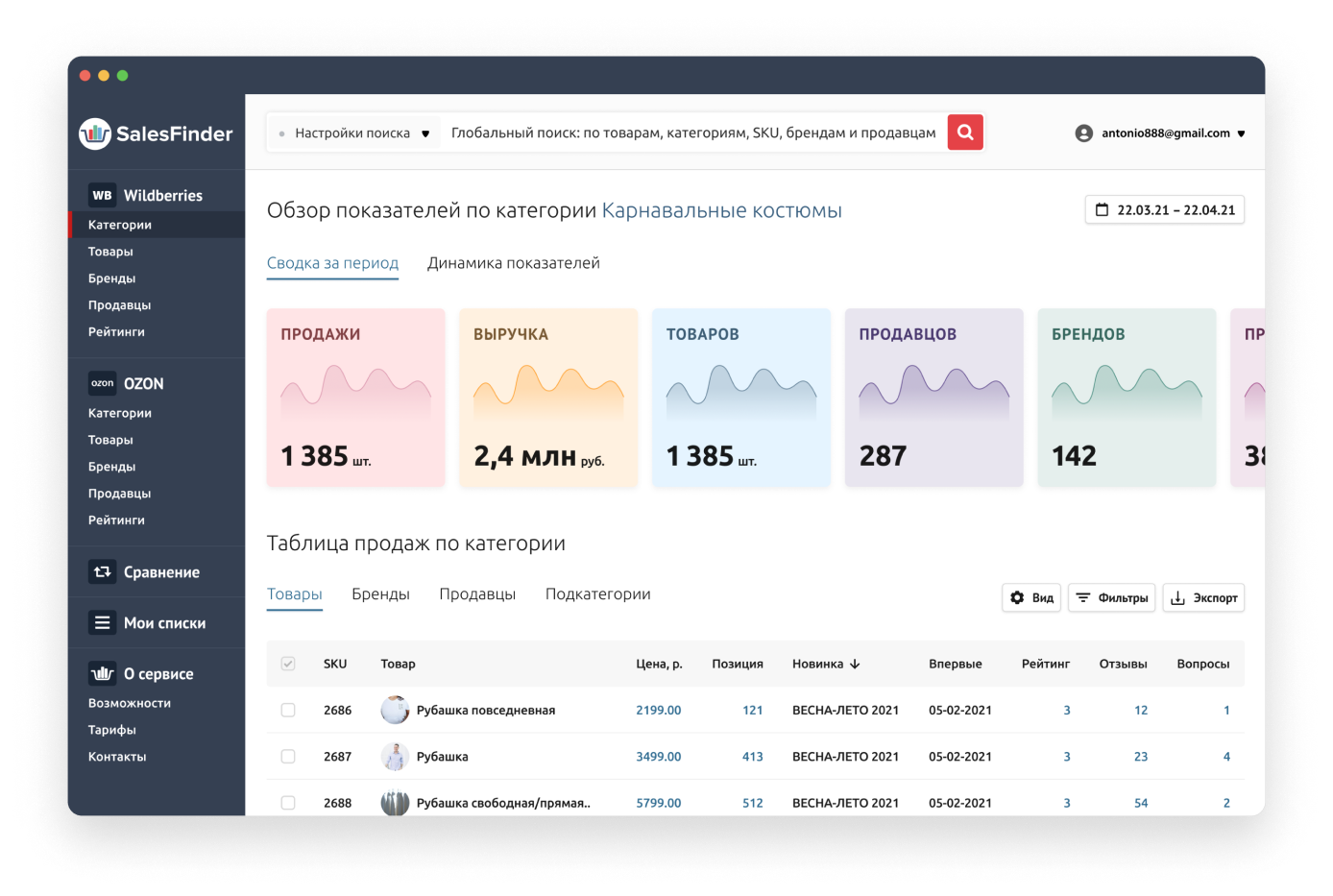Open the Фильтры button
1333x896 pixels.
[x=1112, y=598]
